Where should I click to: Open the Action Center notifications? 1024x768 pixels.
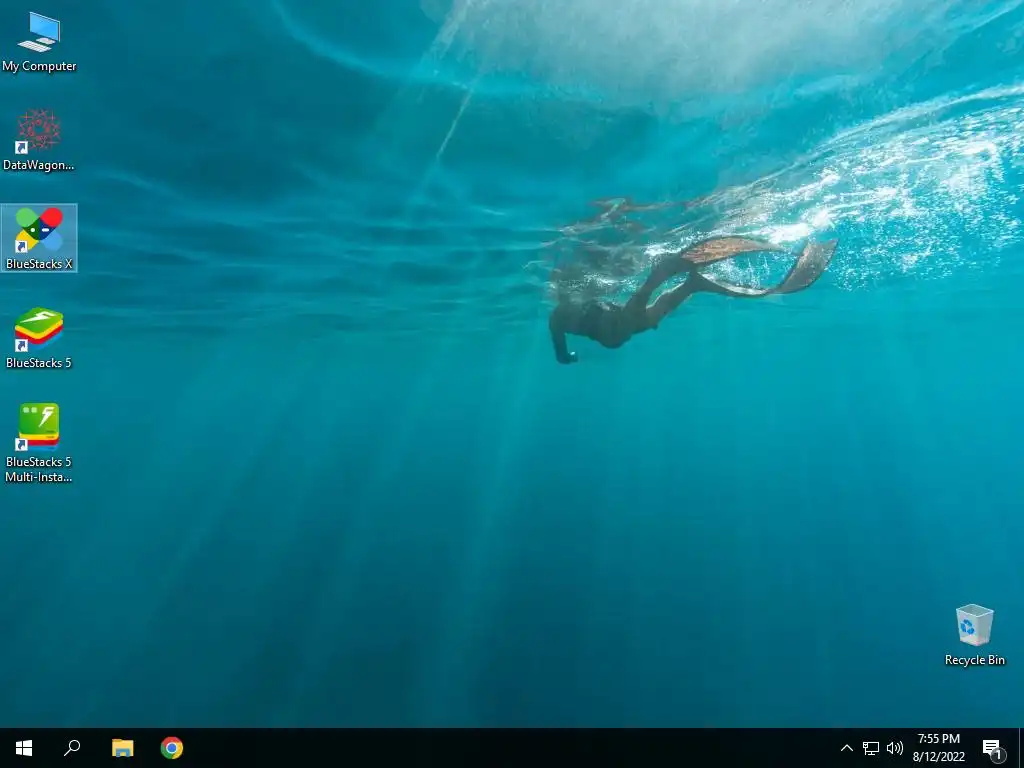tap(993, 748)
